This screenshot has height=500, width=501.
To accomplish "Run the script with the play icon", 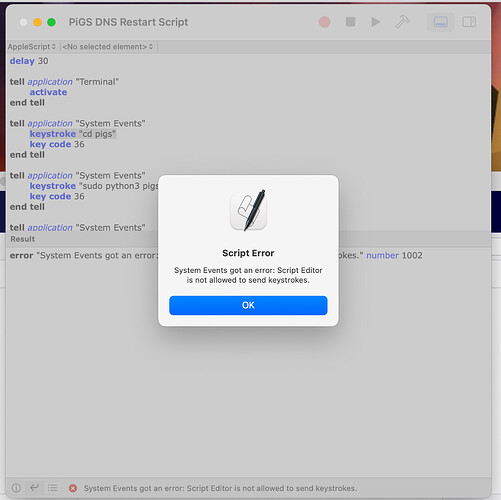I will pos(376,22).
